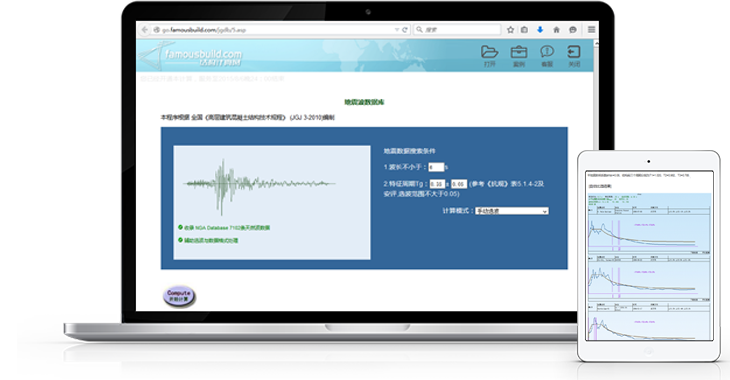730x380 pixels.
Task: Click the browser search box
Action: point(457,29)
